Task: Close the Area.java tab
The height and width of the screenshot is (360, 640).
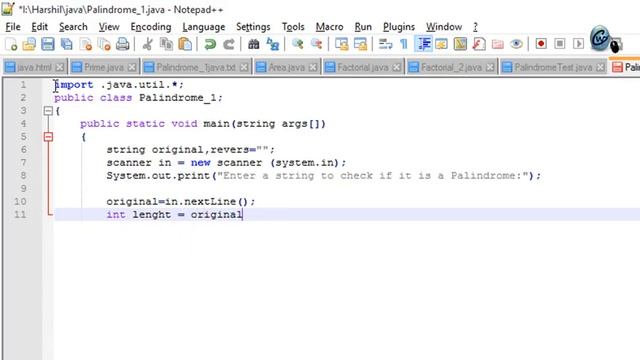Action: 313,67
